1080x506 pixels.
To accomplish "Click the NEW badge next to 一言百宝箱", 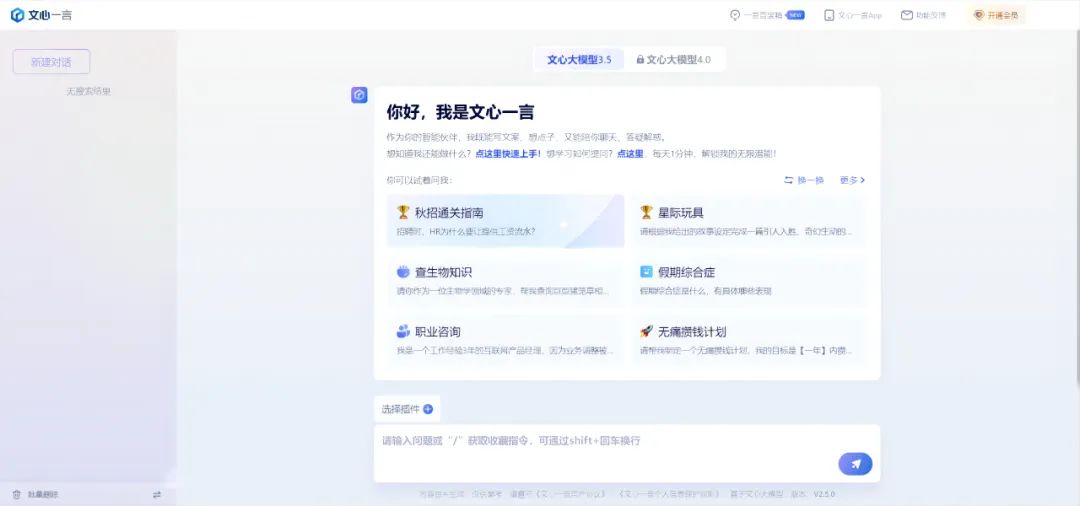I will pos(796,15).
